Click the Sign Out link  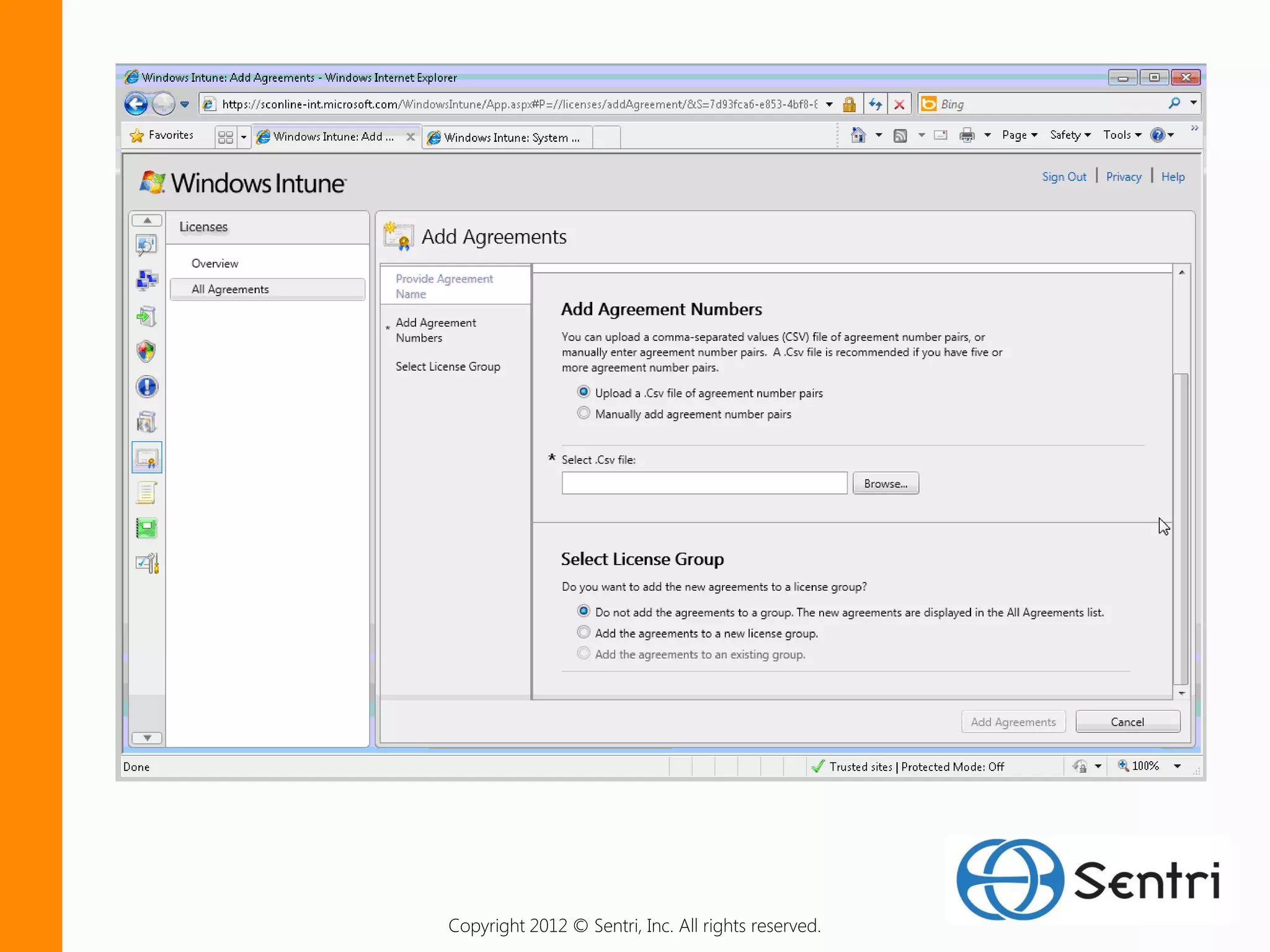click(1064, 177)
